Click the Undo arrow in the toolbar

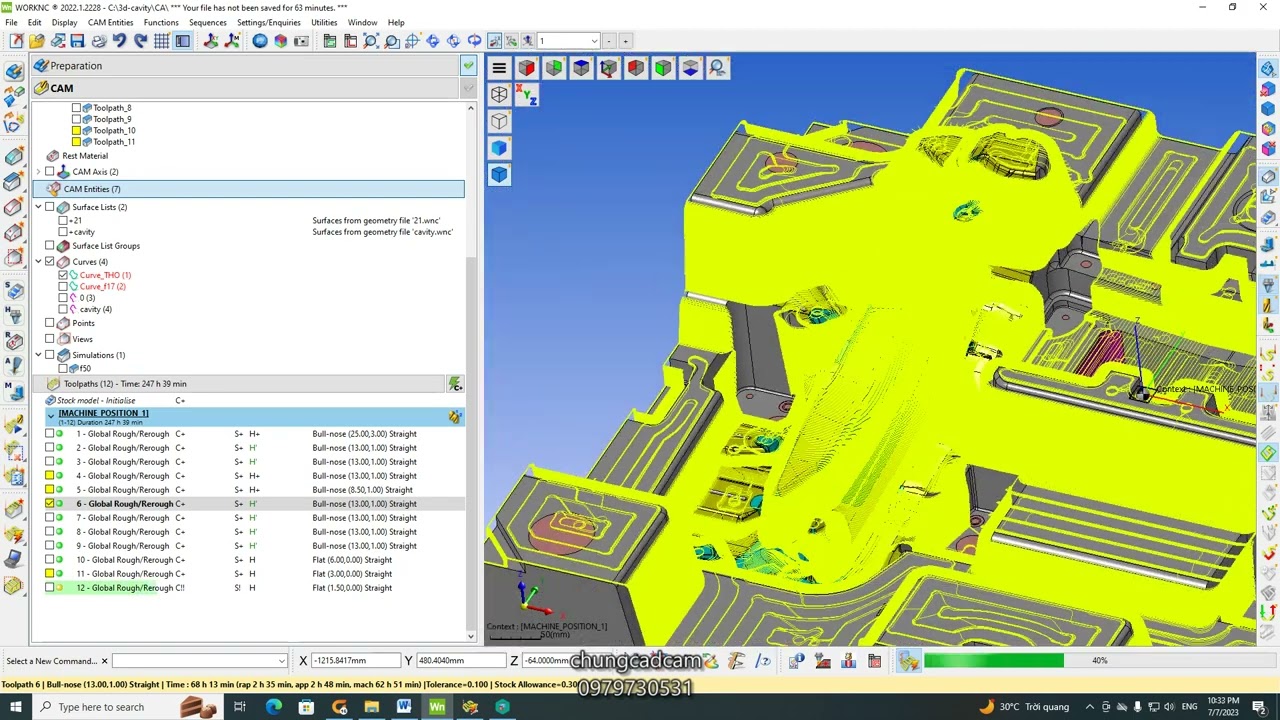point(119,41)
